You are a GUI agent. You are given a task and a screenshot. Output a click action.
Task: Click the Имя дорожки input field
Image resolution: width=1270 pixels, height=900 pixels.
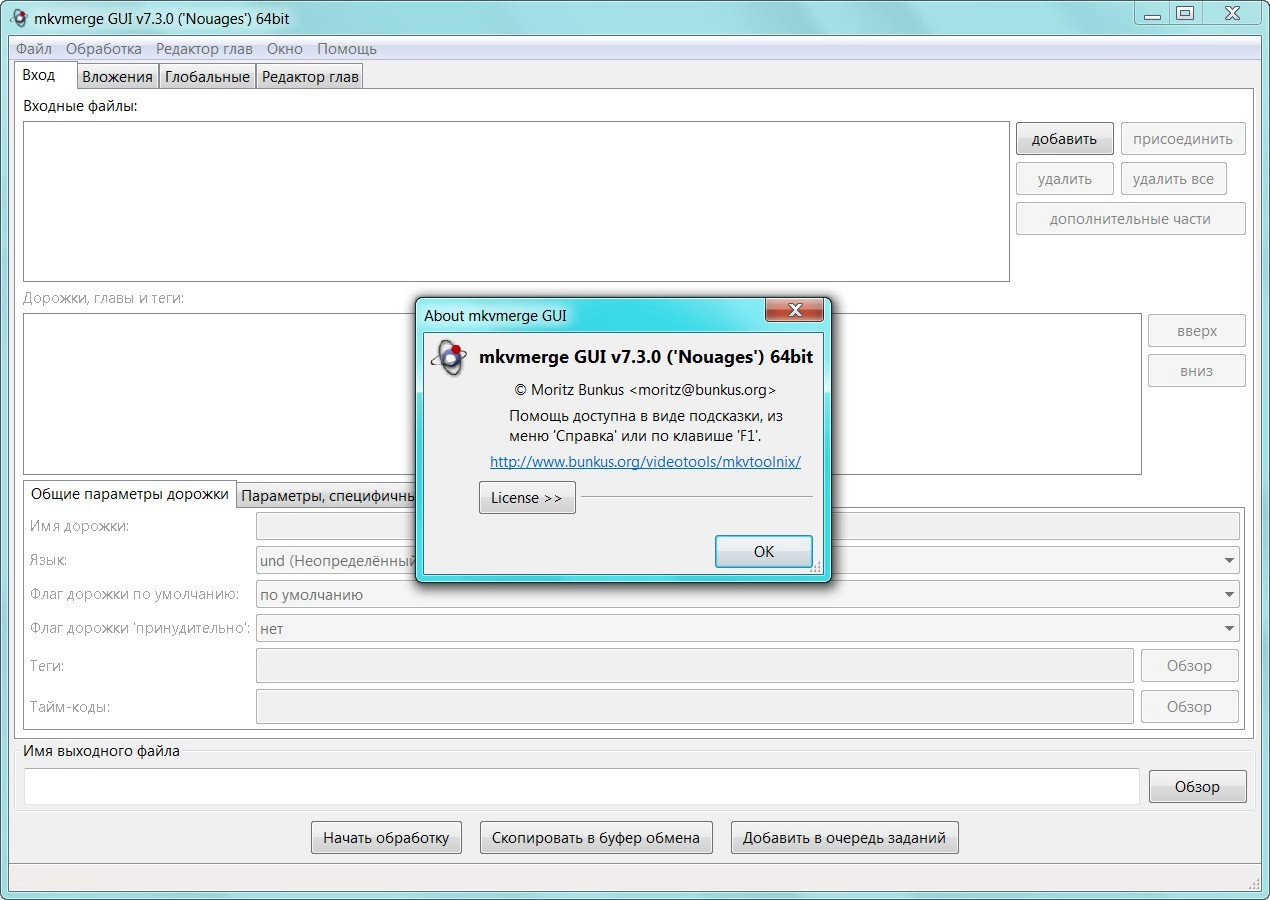click(748, 526)
